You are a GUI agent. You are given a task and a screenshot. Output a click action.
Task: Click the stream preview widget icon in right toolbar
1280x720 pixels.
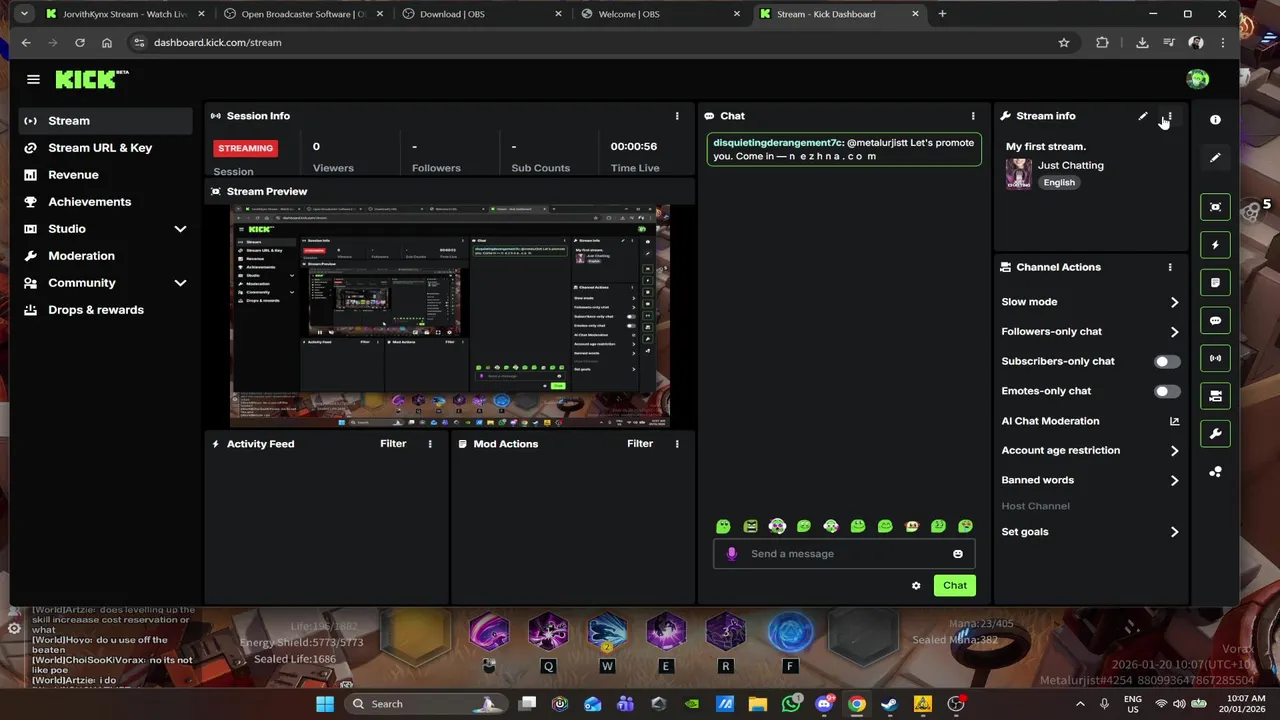click(x=1215, y=207)
